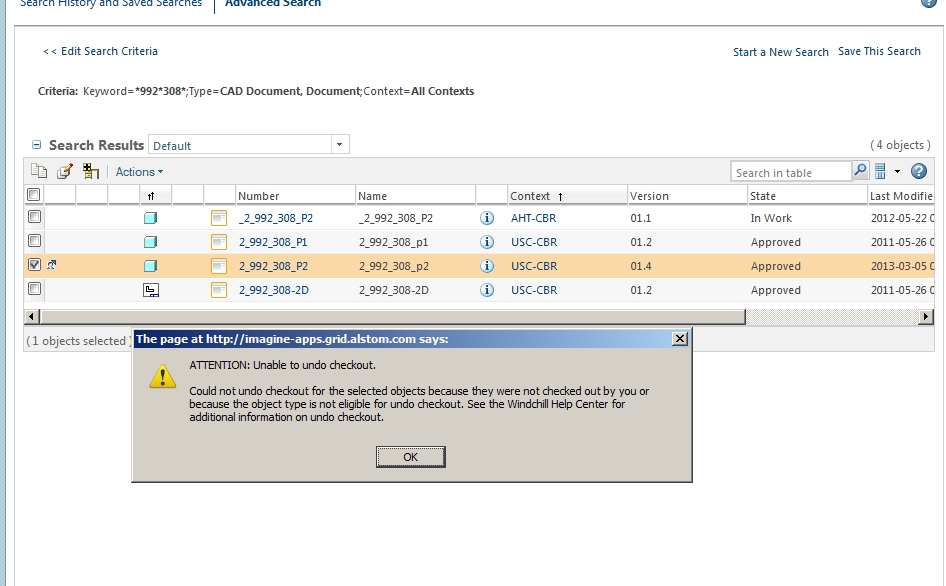Image resolution: width=946 pixels, height=586 pixels.
Task: Click the Edit pencil icon in toolbar
Action: (x=65, y=171)
